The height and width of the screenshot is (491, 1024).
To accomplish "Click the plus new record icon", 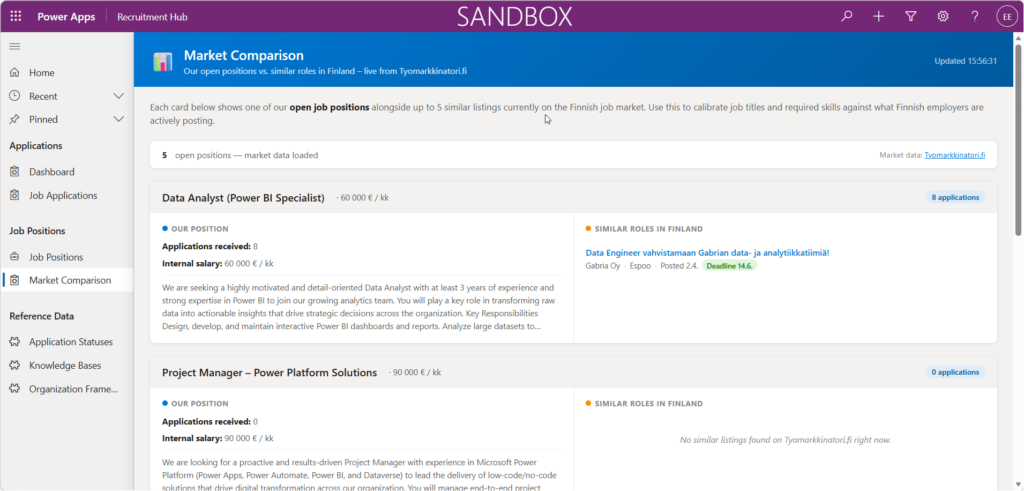I will [879, 16].
